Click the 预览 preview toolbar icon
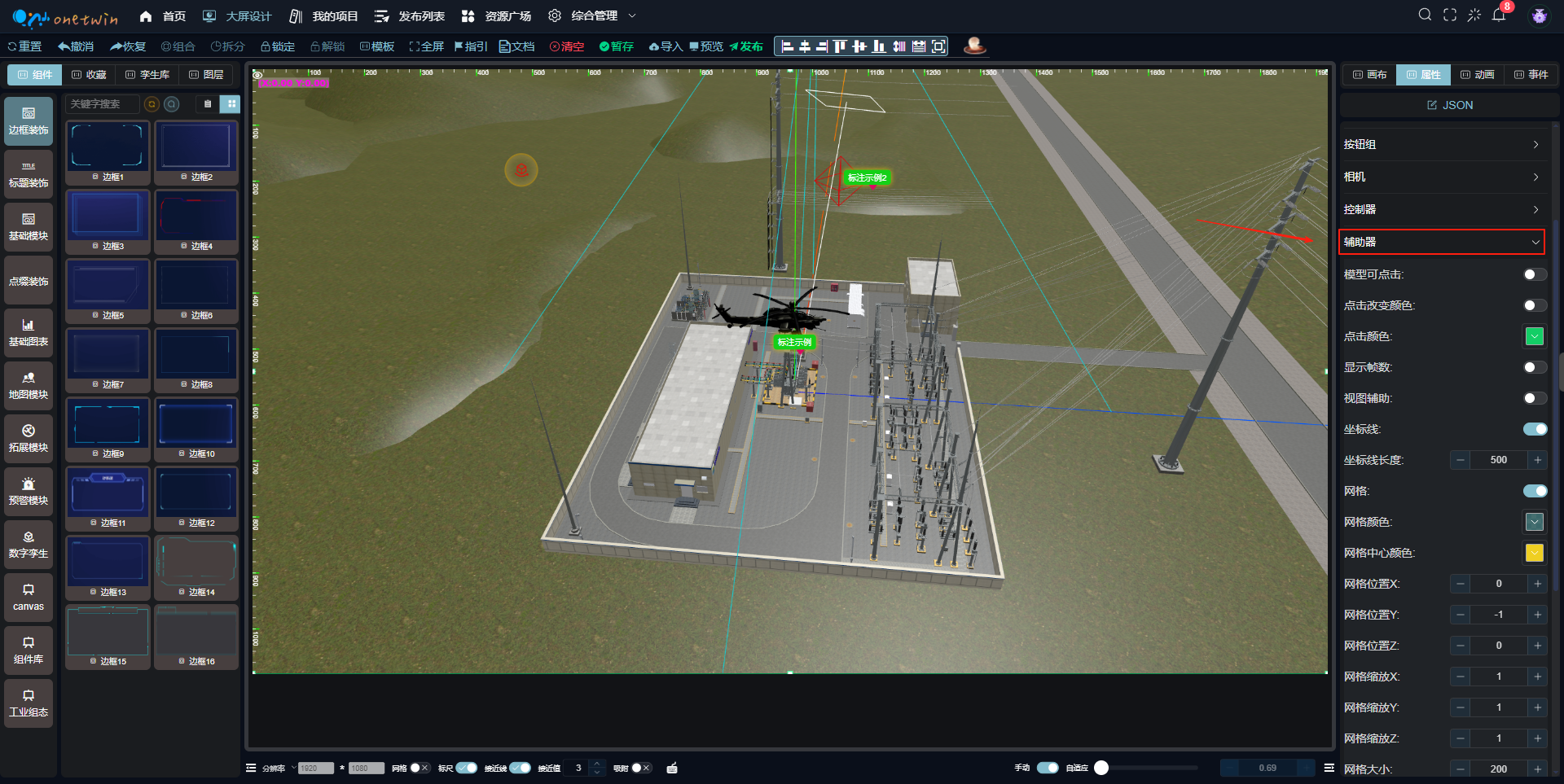The image size is (1564, 784). point(705,46)
